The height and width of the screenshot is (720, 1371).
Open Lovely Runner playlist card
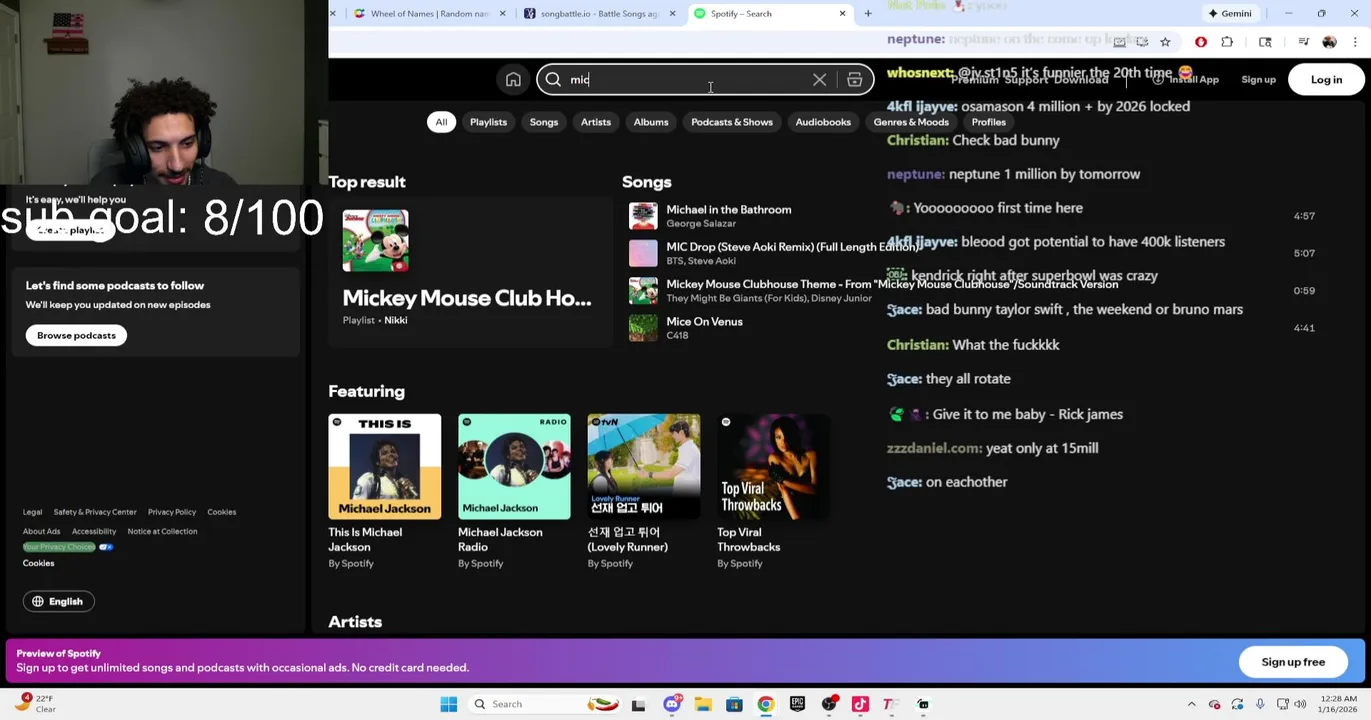644,491
